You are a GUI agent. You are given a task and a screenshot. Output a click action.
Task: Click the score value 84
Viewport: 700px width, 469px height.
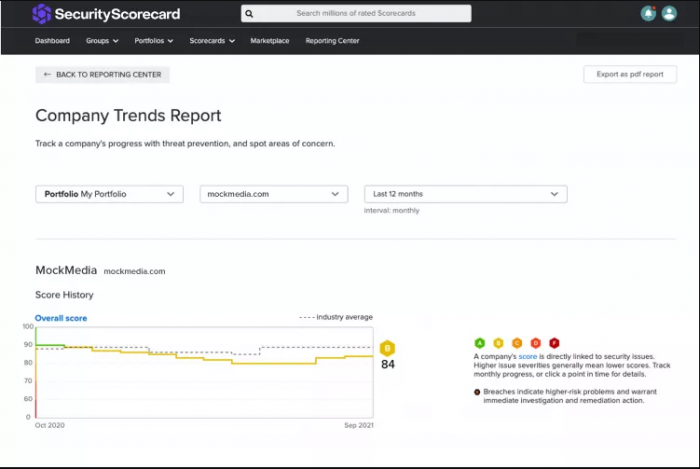tap(388, 365)
